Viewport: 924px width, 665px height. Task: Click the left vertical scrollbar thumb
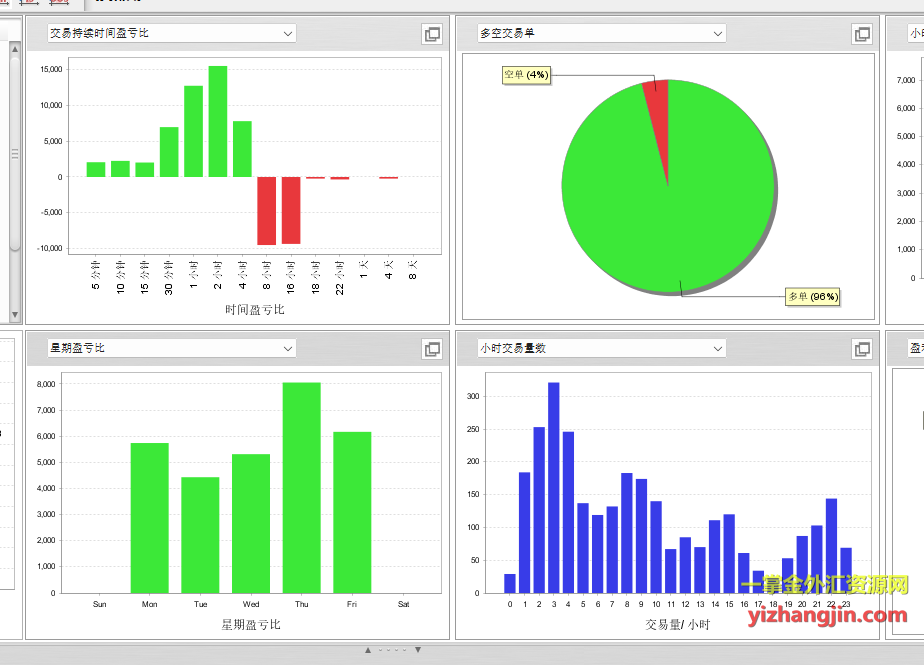15,153
